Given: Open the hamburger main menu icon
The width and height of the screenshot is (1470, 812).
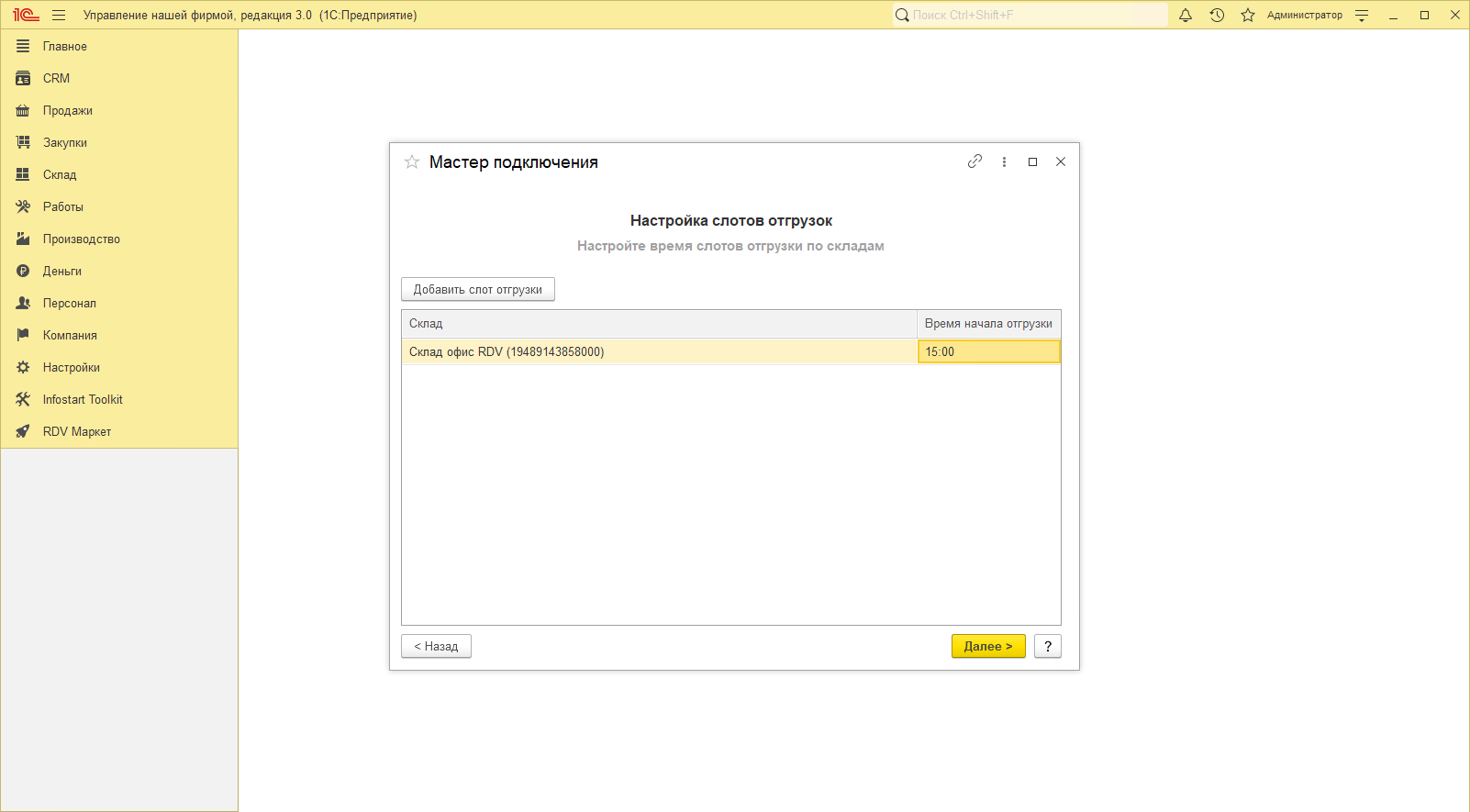Looking at the screenshot, I should (59, 15).
